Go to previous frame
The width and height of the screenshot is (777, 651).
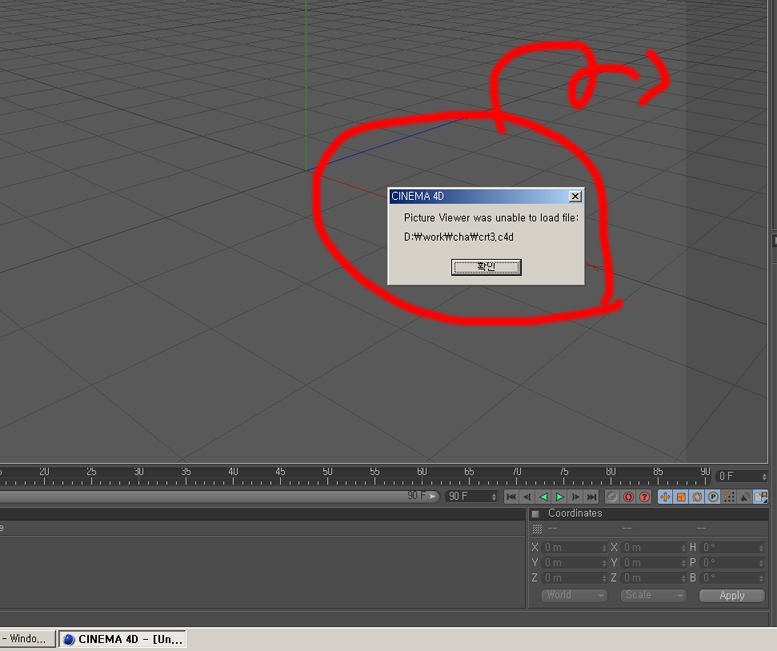pyautogui.click(x=527, y=496)
